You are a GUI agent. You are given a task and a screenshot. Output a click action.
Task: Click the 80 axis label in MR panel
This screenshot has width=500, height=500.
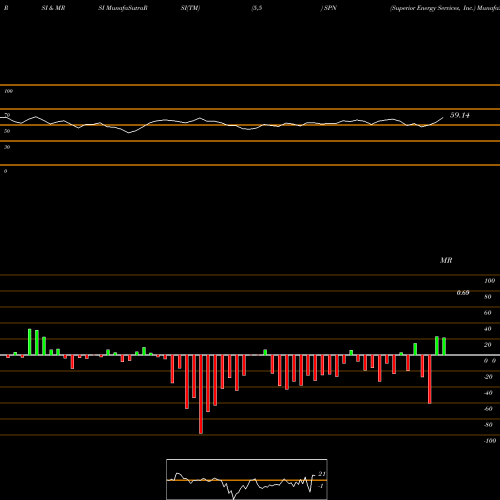pyautogui.click(x=488, y=297)
